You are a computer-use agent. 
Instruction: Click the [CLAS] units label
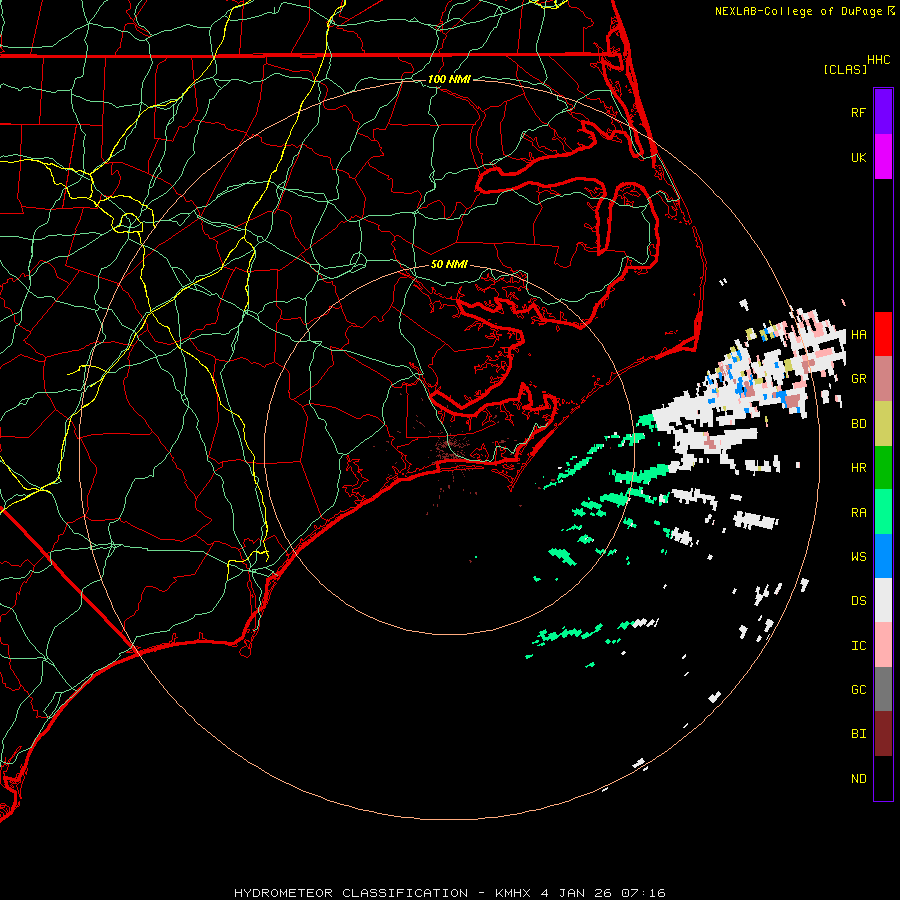845,70
